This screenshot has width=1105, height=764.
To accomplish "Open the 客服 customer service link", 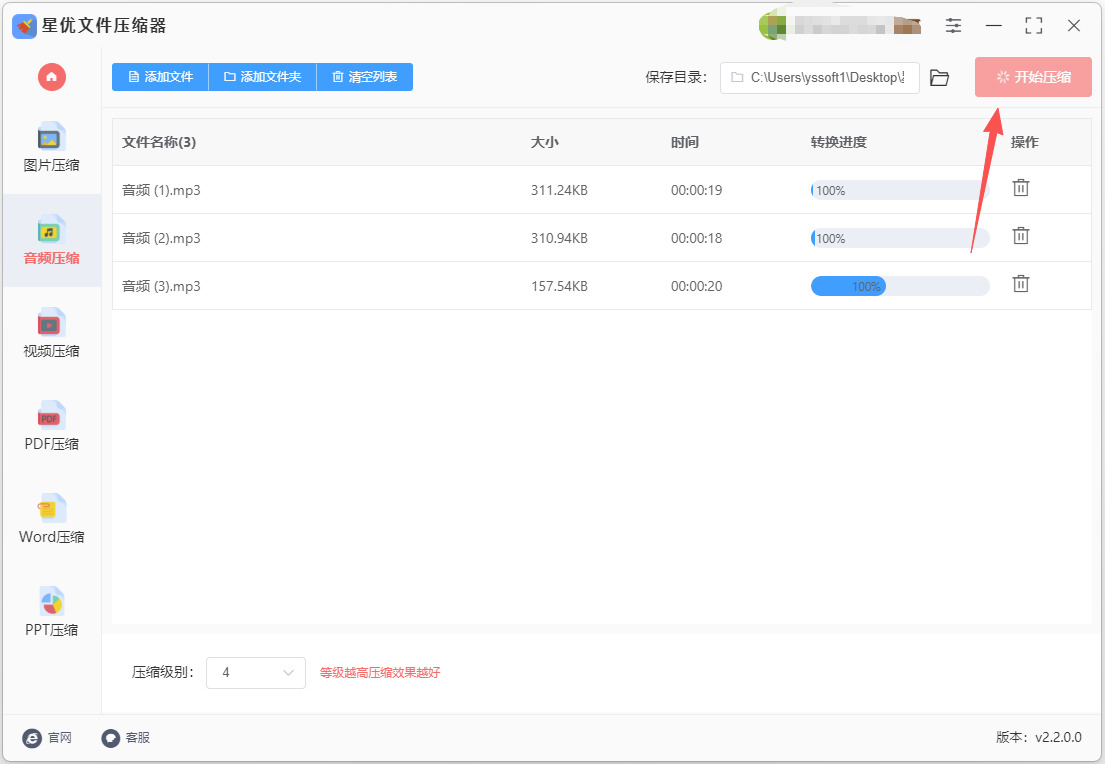I will pos(125,738).
